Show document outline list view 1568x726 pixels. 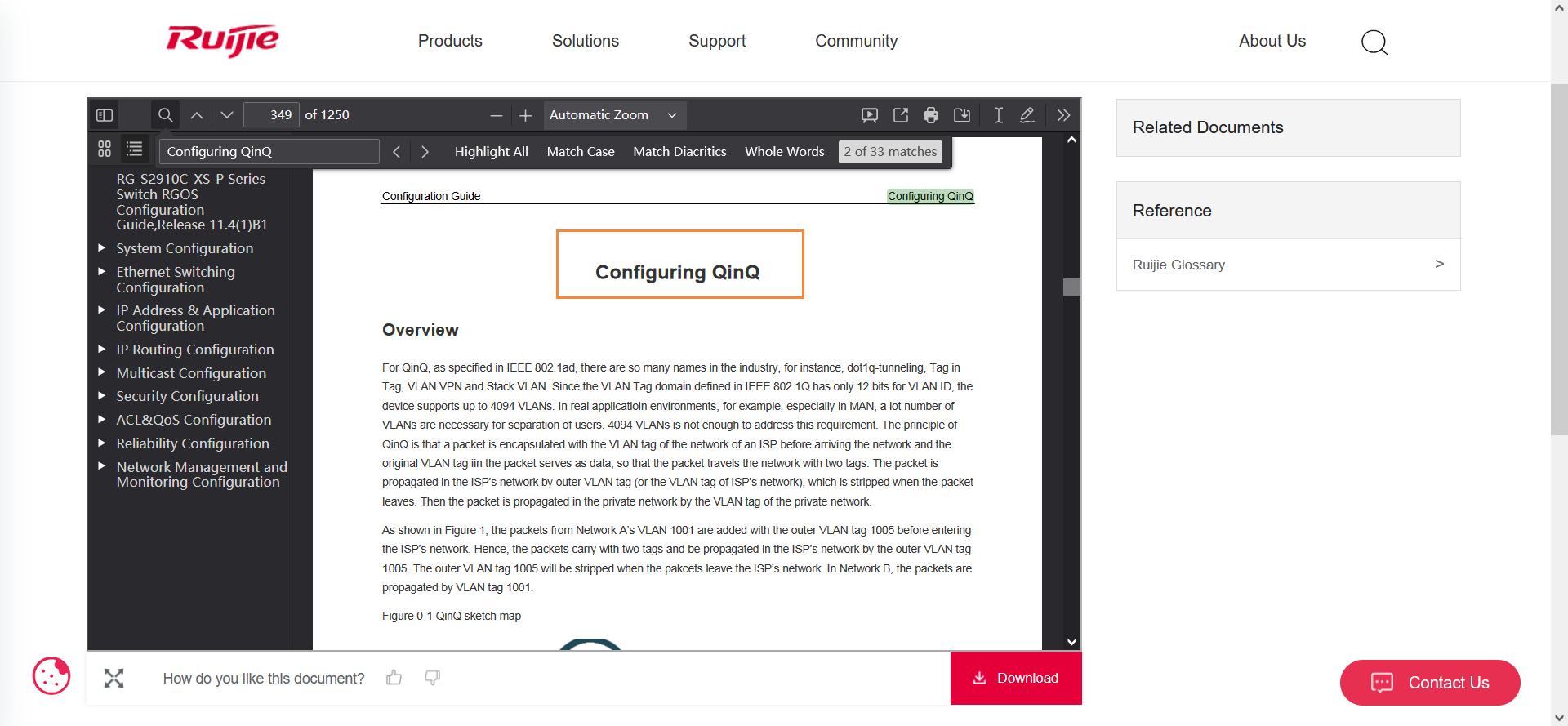tap(135, 149)
